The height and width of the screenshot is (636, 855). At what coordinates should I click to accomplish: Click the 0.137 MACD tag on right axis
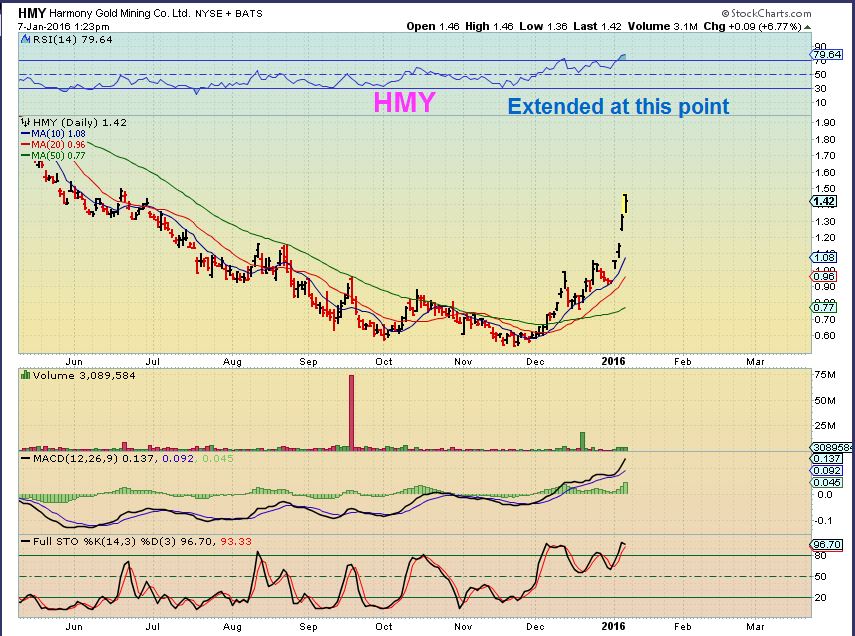827,459
